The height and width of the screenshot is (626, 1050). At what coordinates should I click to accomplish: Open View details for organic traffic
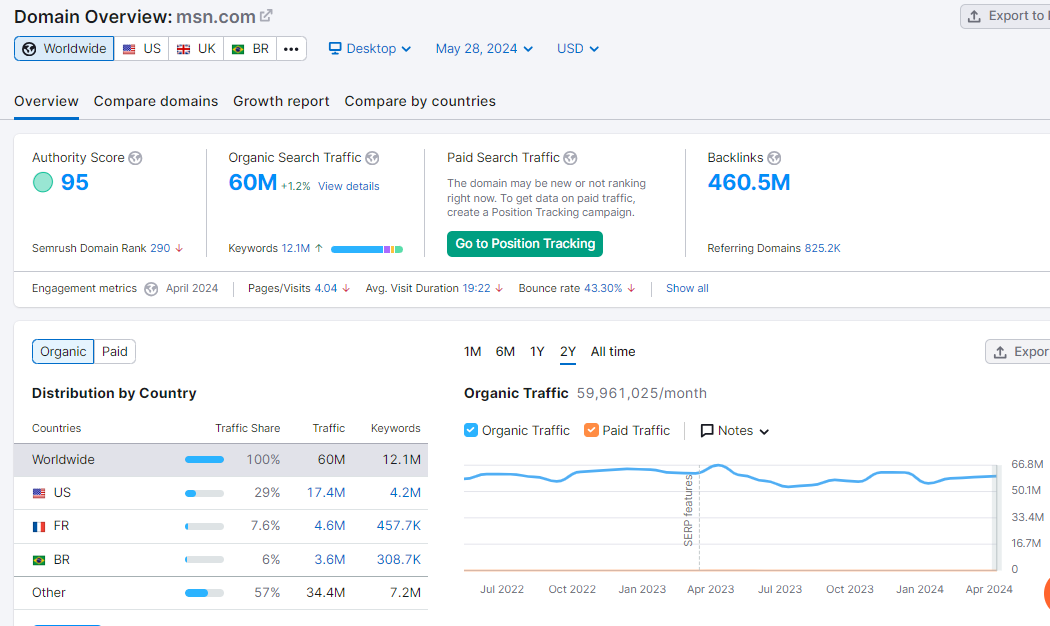348,186
